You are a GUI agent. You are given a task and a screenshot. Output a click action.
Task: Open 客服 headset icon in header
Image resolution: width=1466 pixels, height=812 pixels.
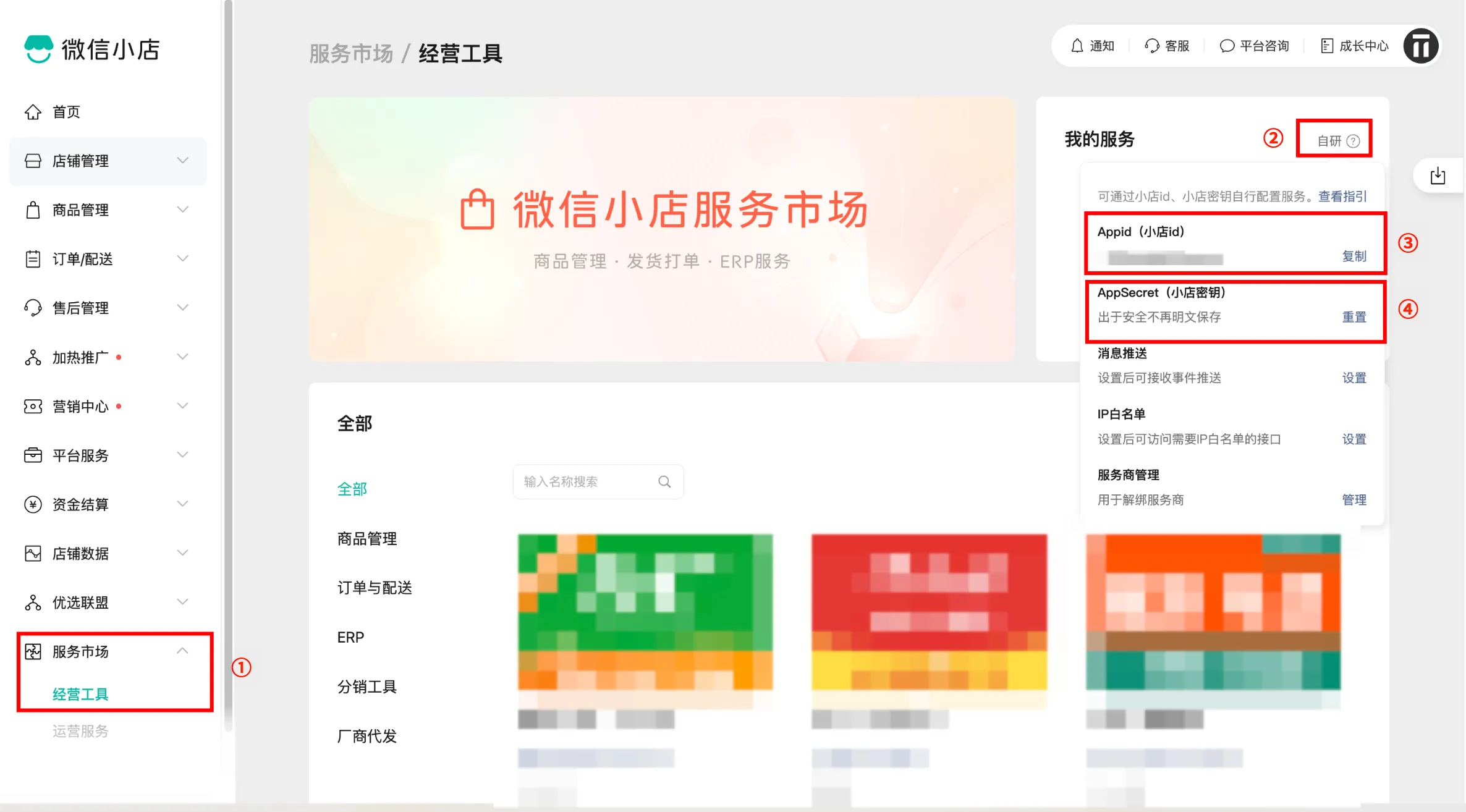1151,46
